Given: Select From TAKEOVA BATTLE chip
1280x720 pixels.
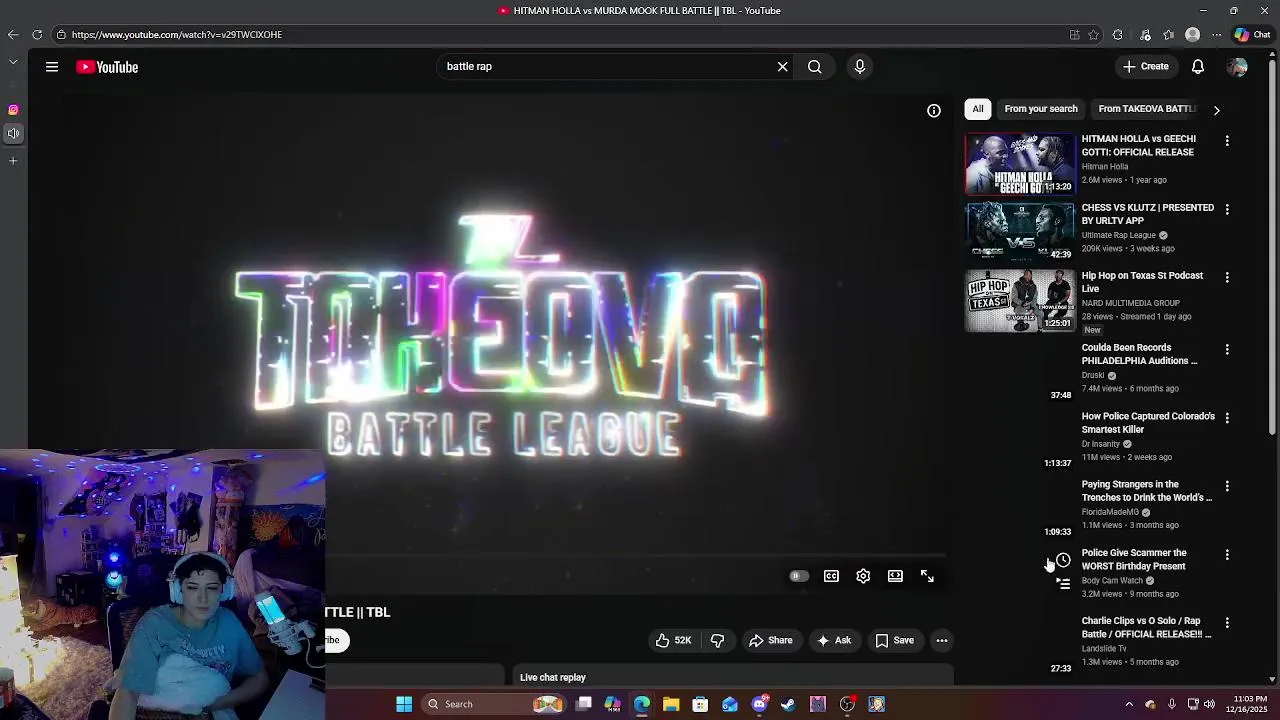Looking at the screenshot, I should [x=1147, y=109].
